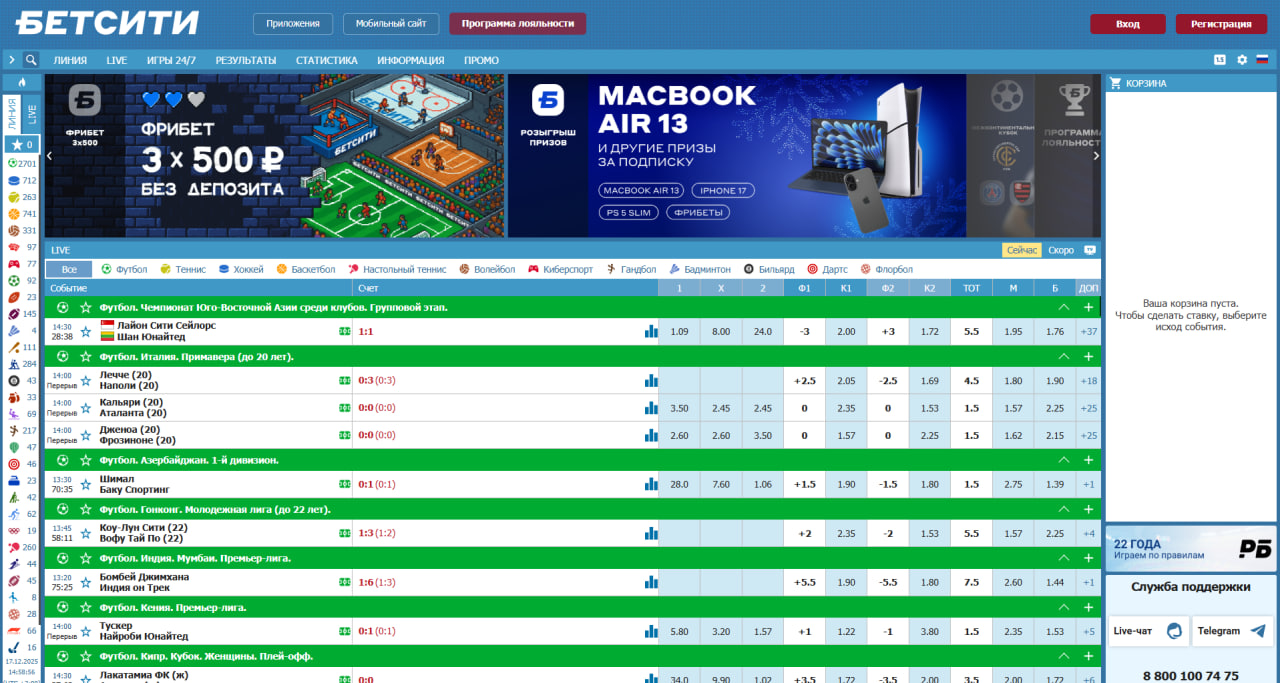This screenshot has width=1280, height=683.
Task: Expand the left panel arrow beside search
Action: [12, 60]
